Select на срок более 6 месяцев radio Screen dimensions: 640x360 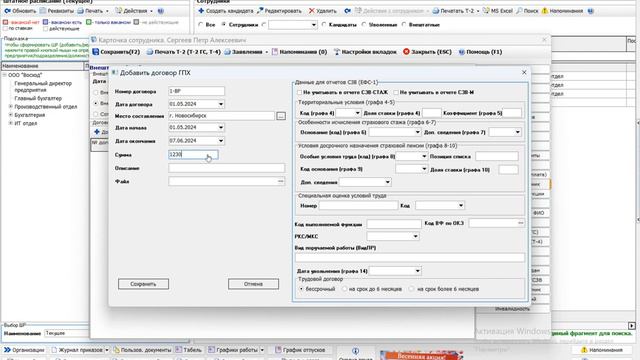pos(411,289)
